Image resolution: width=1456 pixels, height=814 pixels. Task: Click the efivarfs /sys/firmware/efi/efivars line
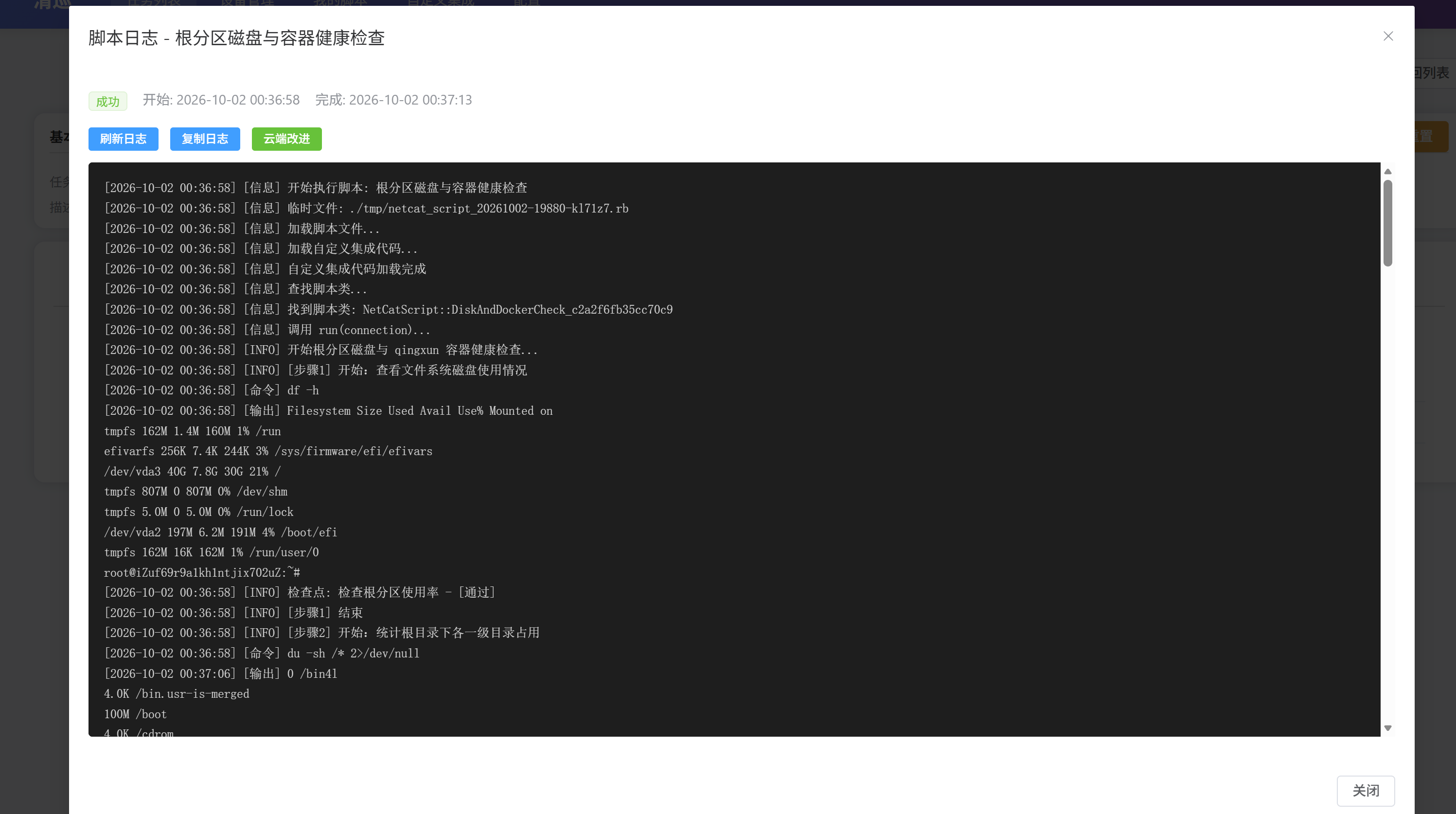pyautogui.click(x=268, y=452)
